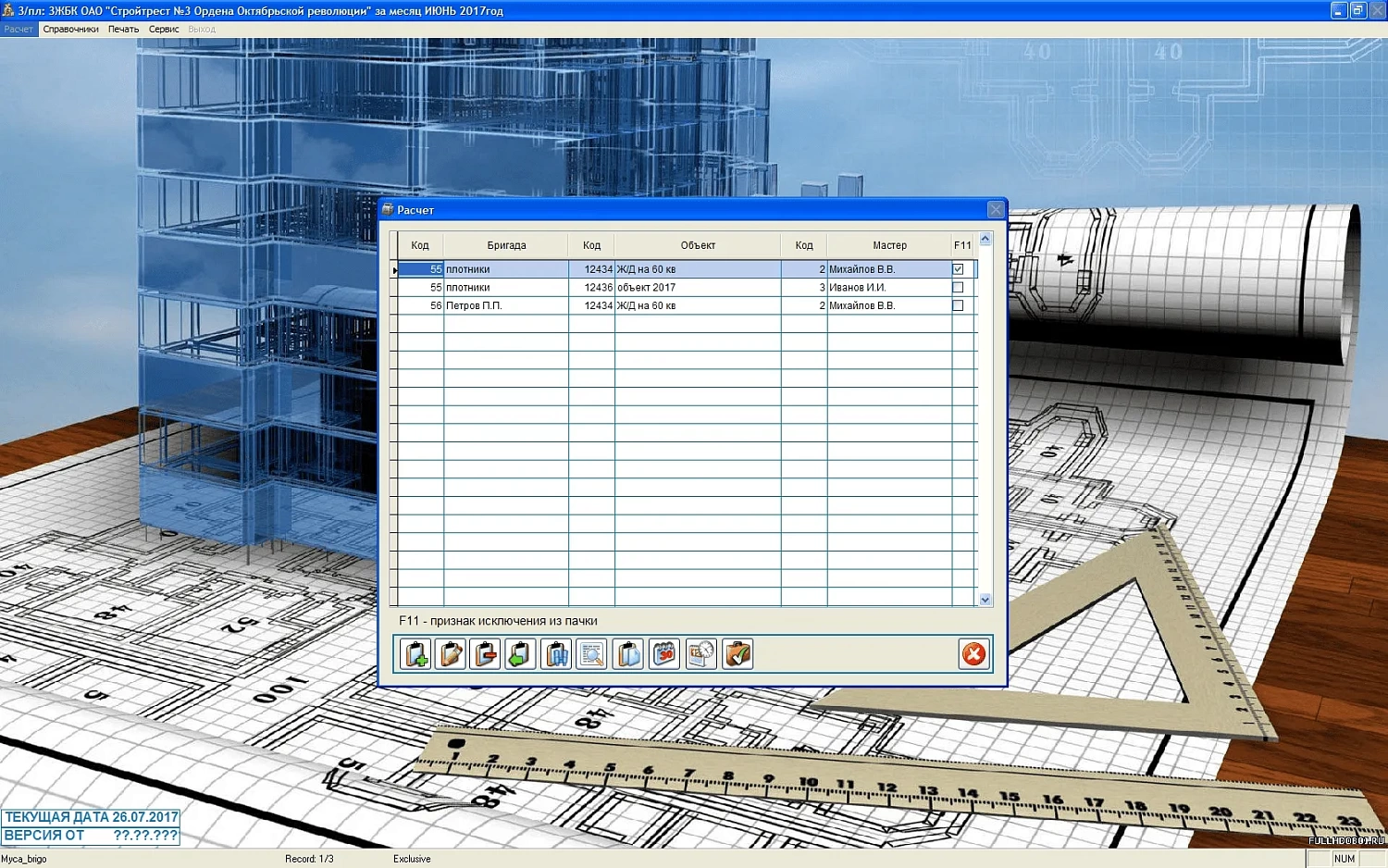Viewport: 1388px width, 868px height.
Task: Click the Объект column header
Action: pyautogui.click(x=698, y=245)
